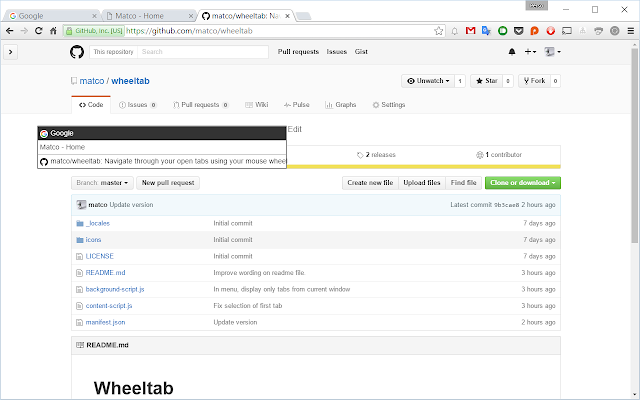Open the matco owner link
Image resolution: width=640 pixels, height=400 pixels.
pos(92,81)
